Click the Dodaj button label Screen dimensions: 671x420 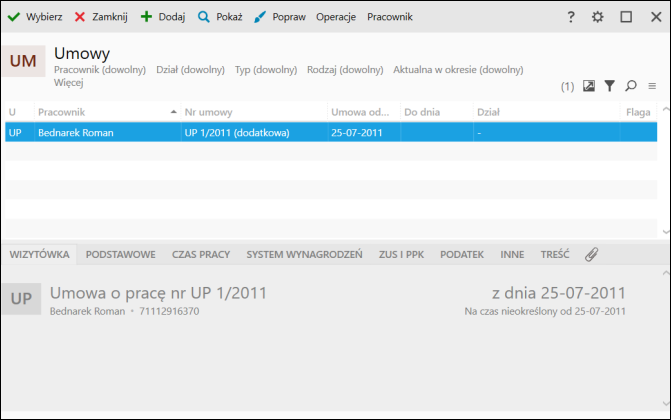click(172, 17)
